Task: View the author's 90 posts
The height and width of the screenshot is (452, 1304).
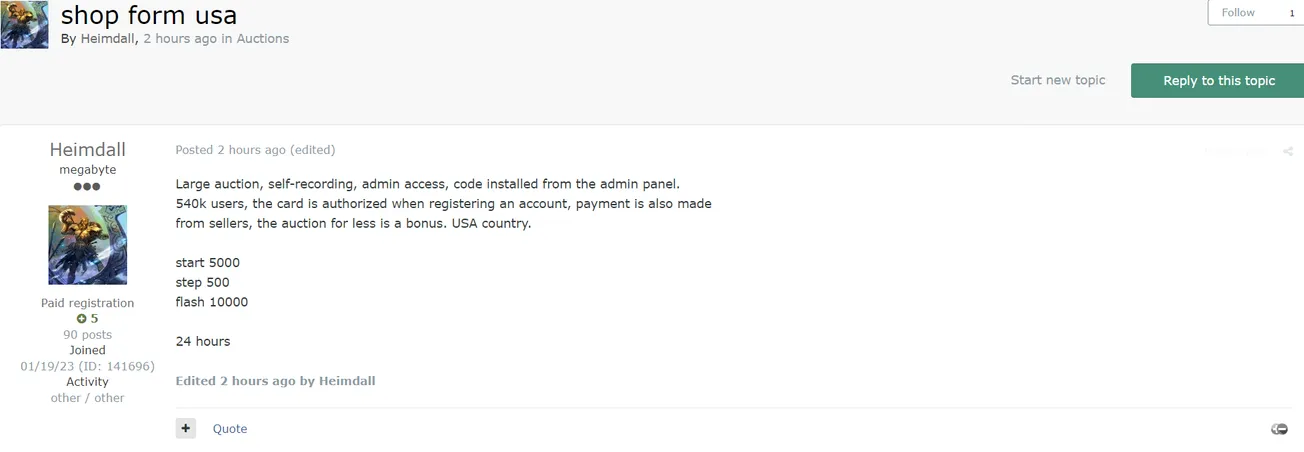Action: coord(87,335)
